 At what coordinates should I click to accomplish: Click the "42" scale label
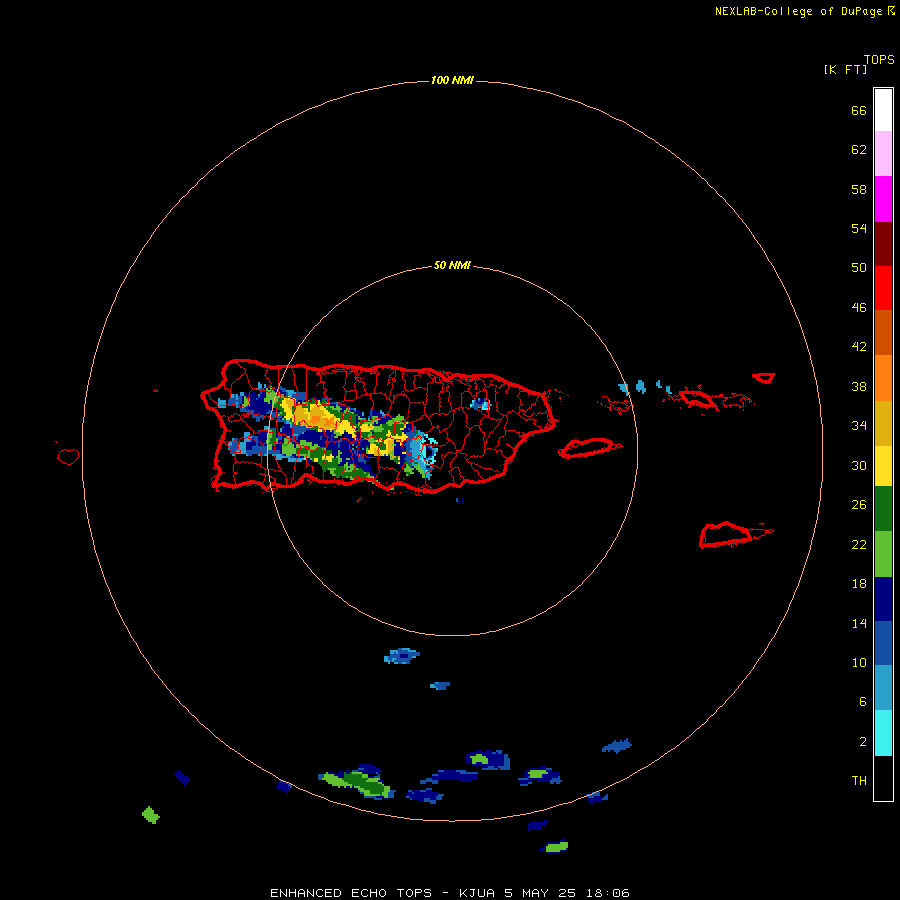pyautogui.click(x=859, y=347)
